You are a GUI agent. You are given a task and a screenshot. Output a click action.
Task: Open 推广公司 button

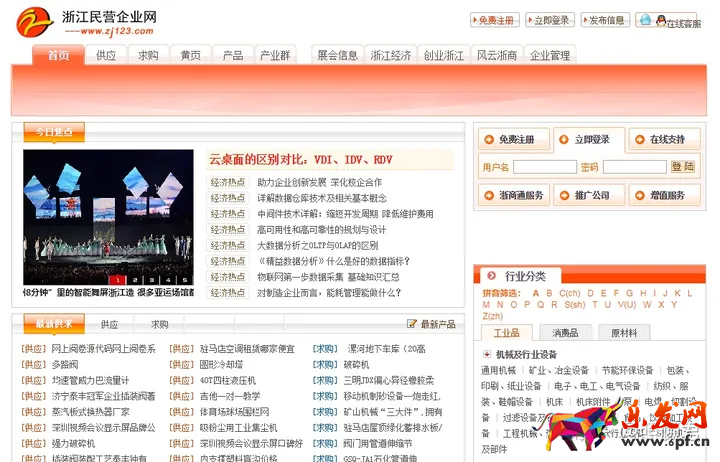pos(589,195)
